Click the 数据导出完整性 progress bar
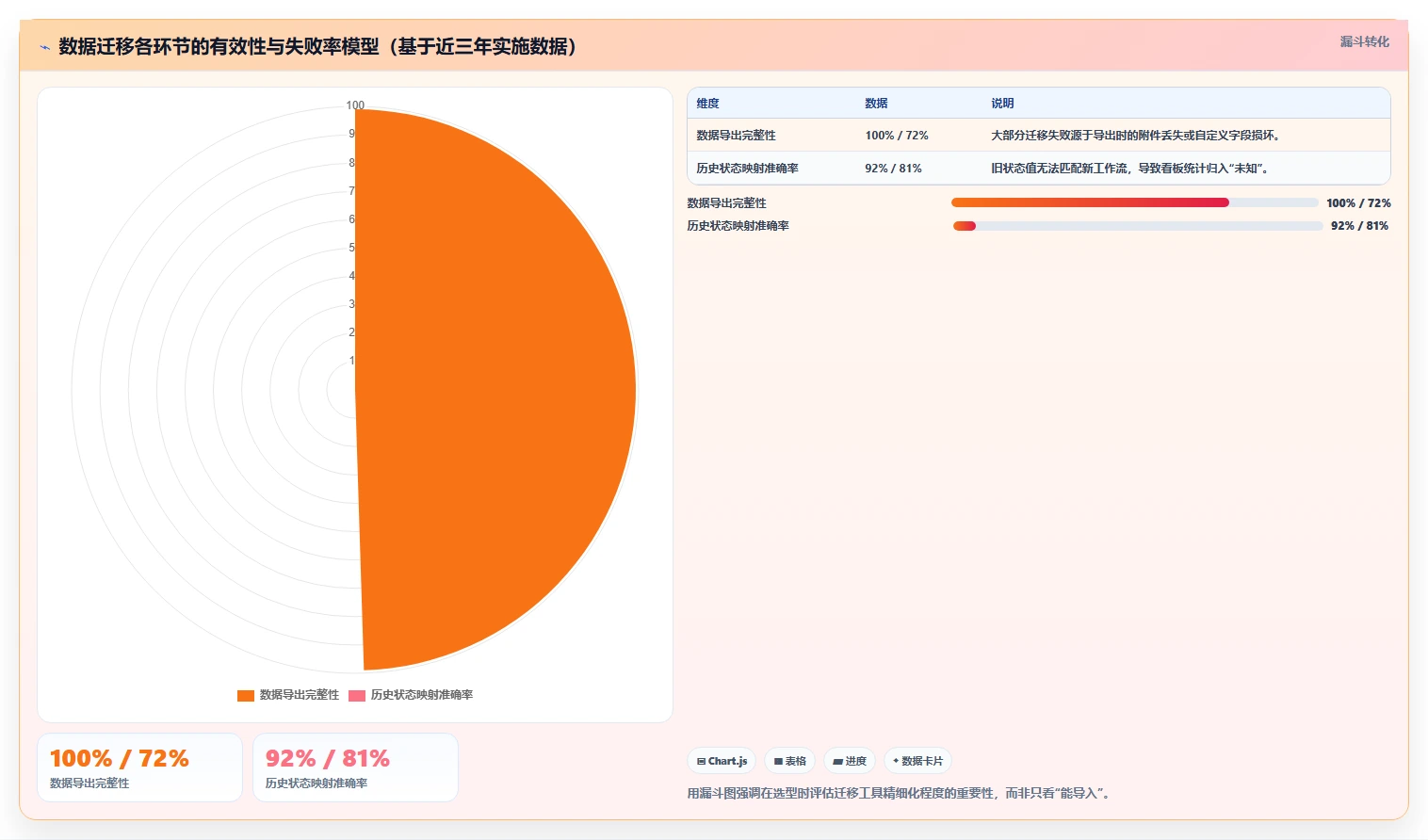Screen dimensions: 1428x840 [1135, 202]
